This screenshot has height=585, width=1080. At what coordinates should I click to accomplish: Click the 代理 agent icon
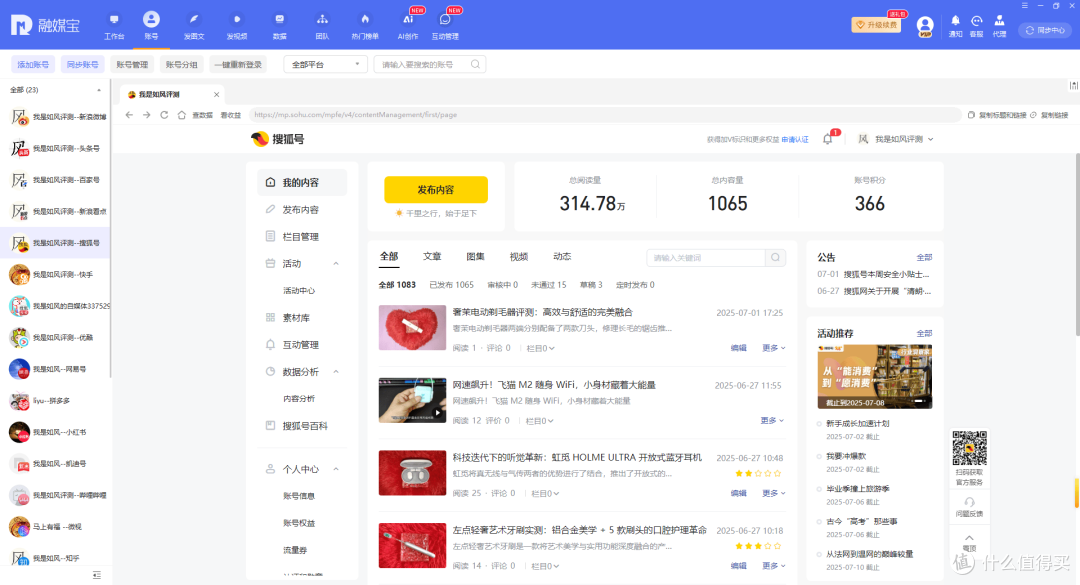(x=999, y=25)
